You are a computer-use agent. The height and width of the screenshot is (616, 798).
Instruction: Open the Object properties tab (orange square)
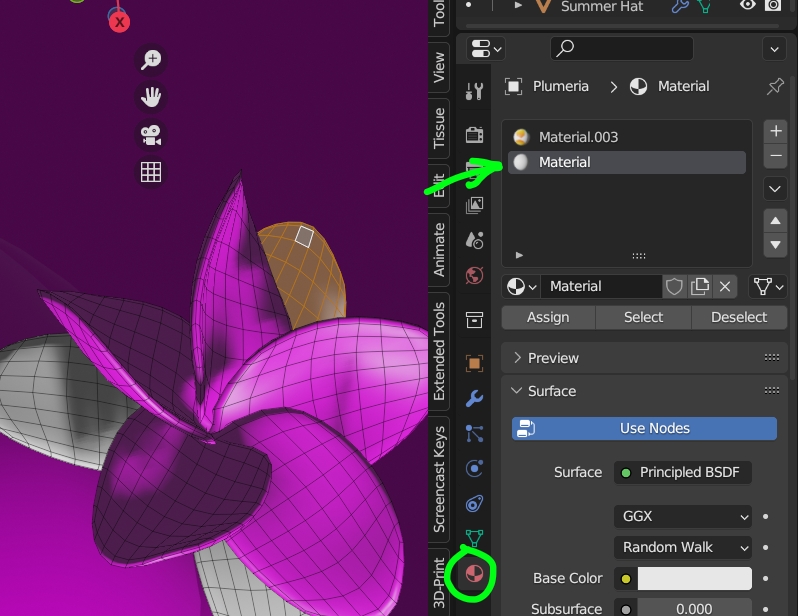[474, 363]
